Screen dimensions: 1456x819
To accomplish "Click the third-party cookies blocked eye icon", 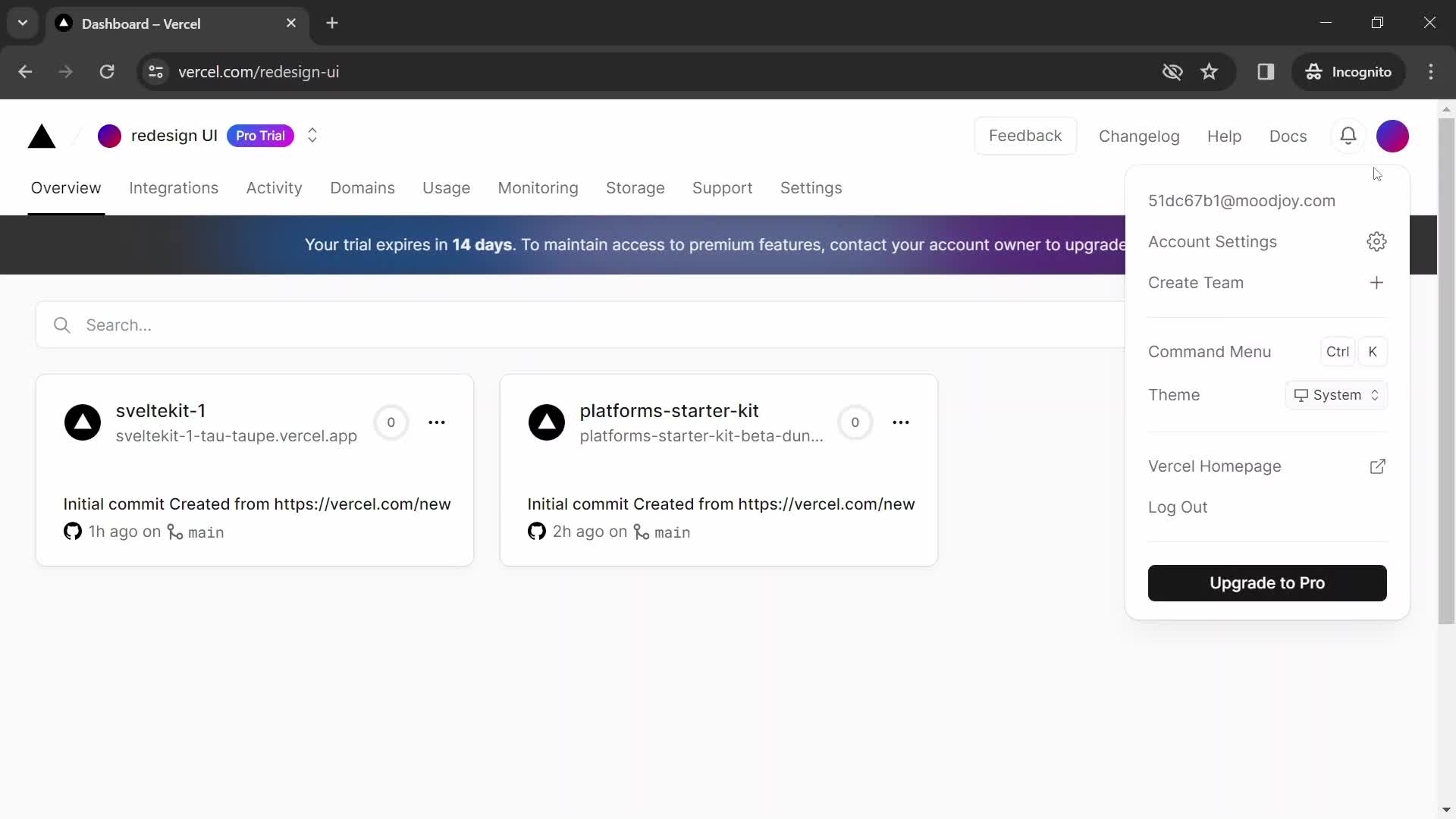I will 1172,71.
